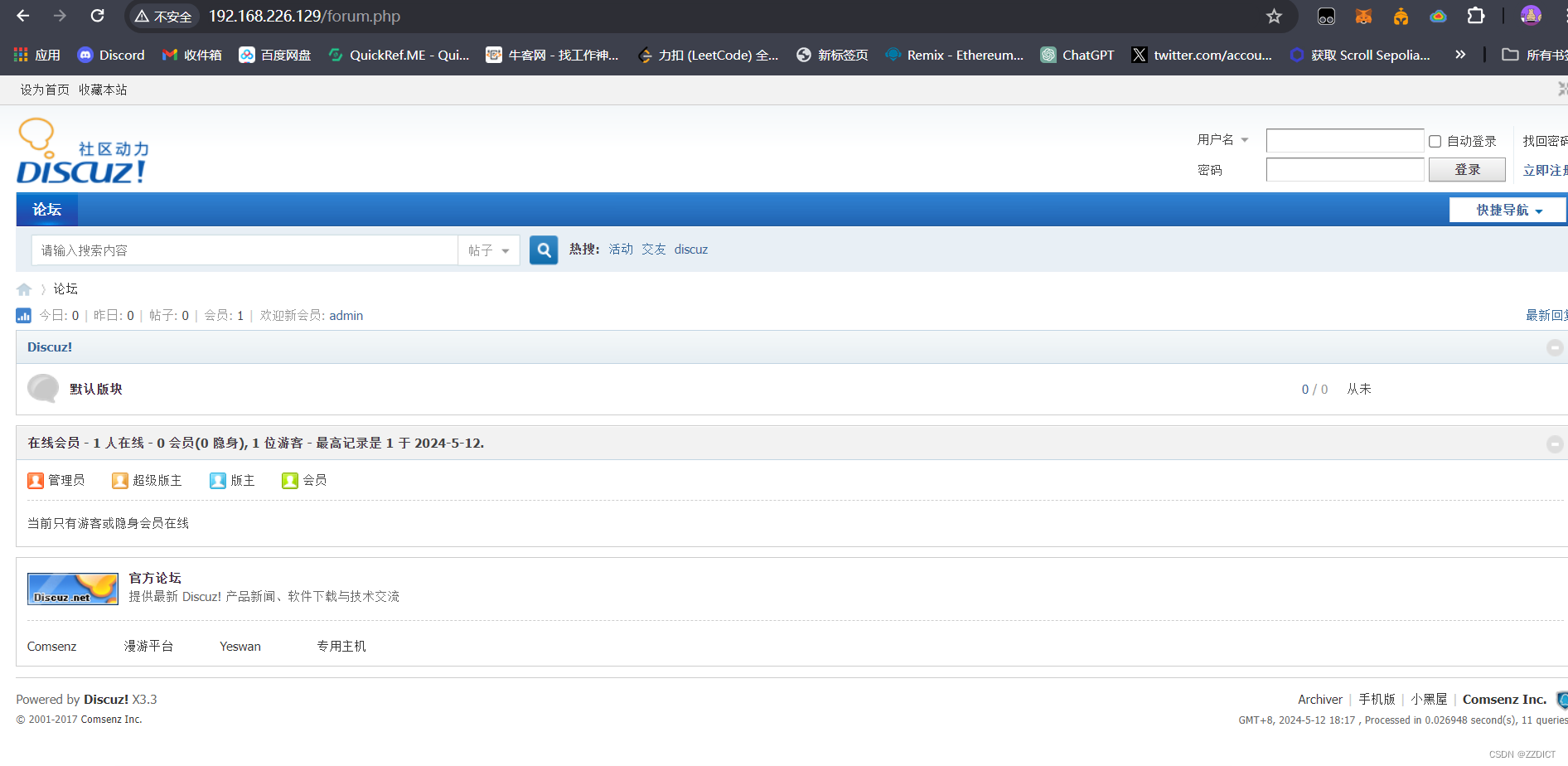This screenshot has height=766, width=1568.
Task: Open the admin new member profile
Action: [x=346, y=316]
